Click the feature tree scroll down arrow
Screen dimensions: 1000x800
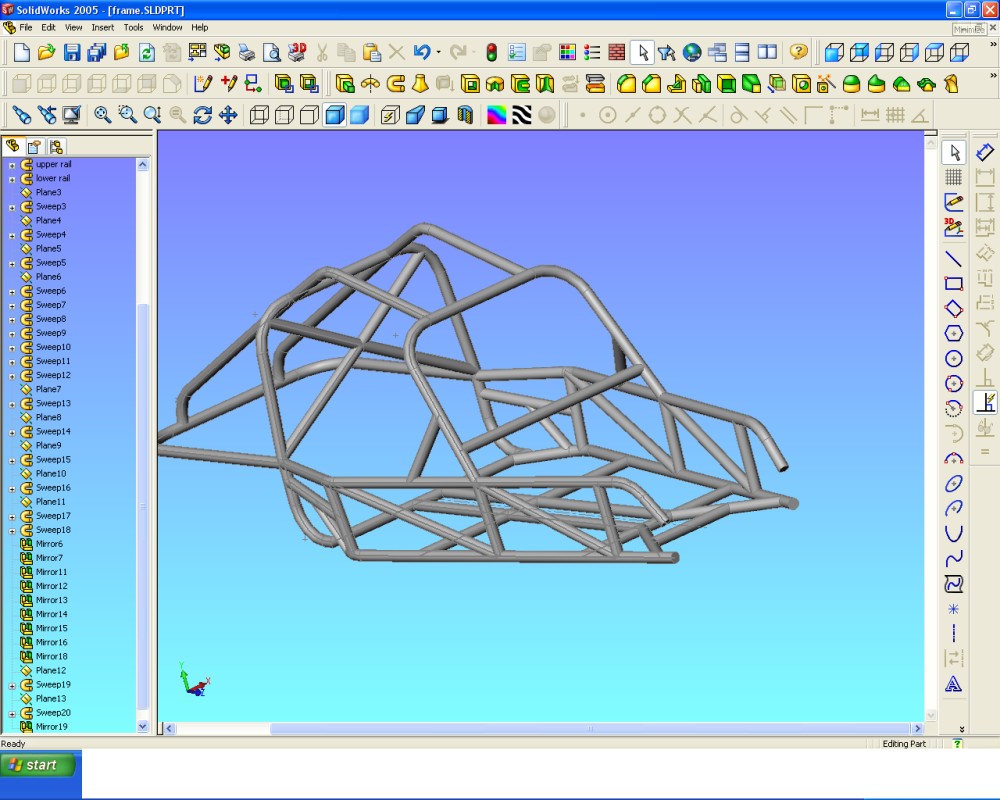point(142,726)
